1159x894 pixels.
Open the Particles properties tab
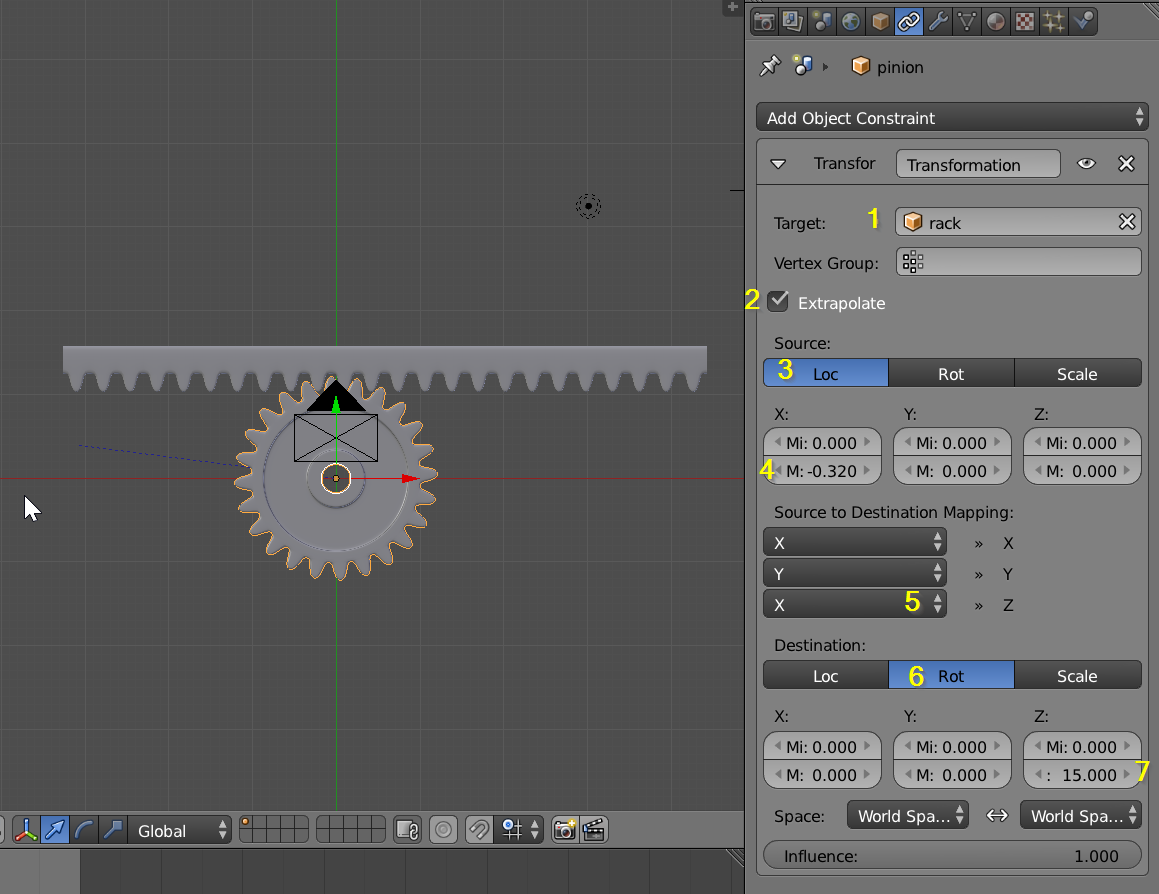[x=1053, y=21]
